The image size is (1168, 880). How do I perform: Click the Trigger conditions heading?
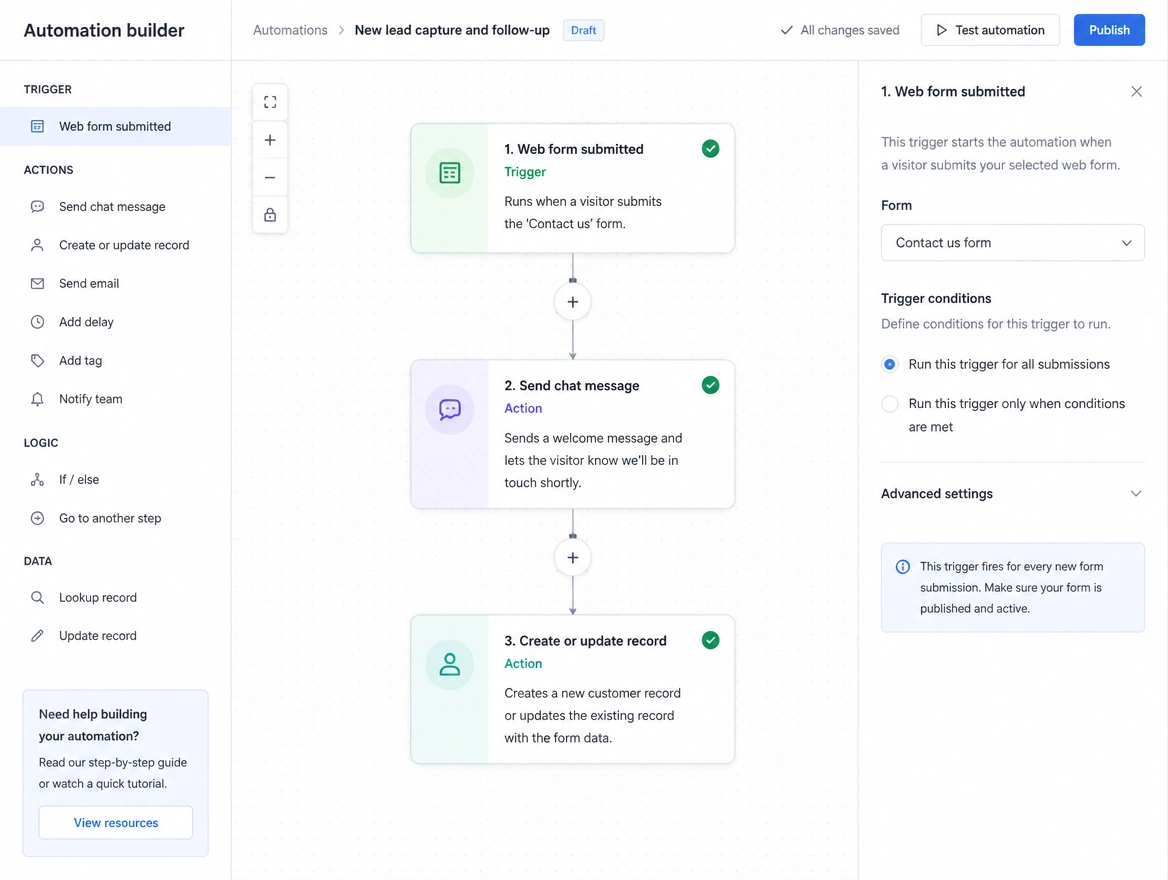coord(936,298)
